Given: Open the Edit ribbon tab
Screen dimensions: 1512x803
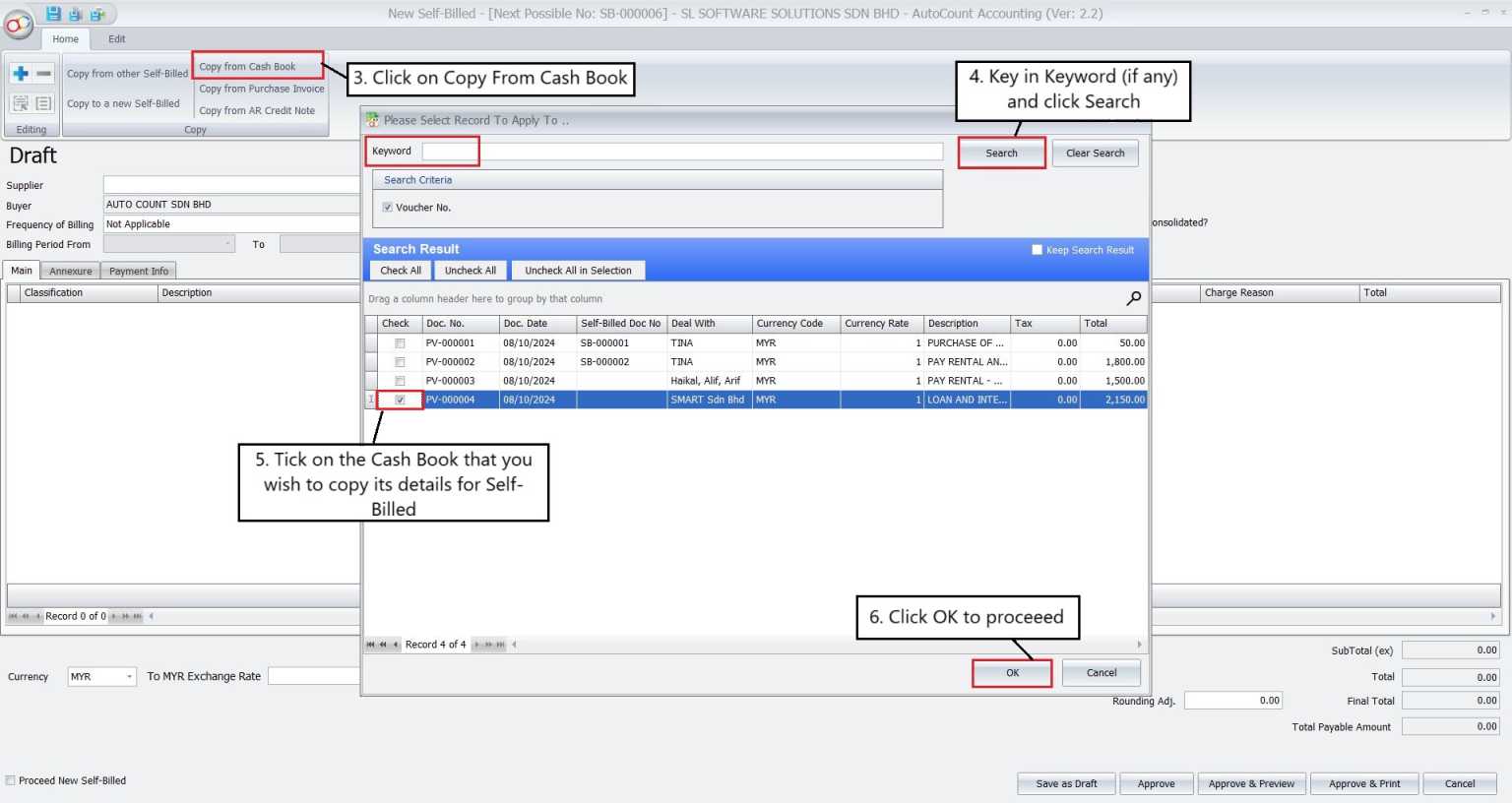Looking at the screenshot, I should click(x=117, y=39).
